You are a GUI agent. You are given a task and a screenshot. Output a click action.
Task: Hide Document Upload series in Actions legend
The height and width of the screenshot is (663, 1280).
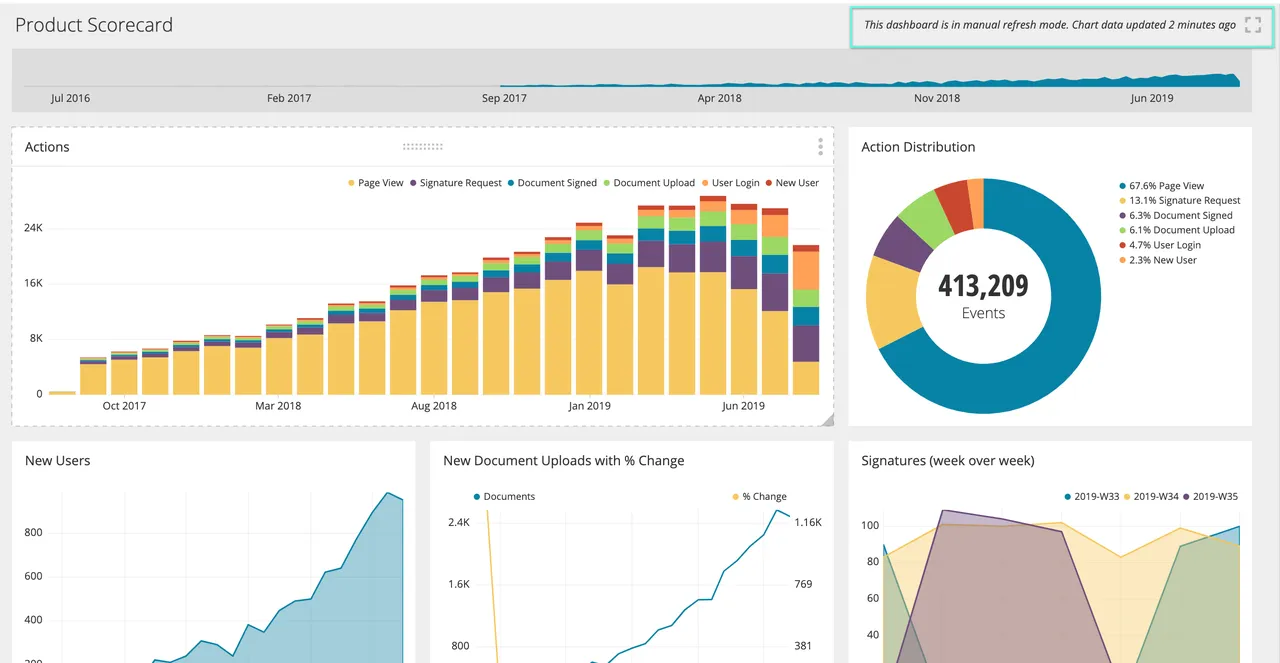[648, 183]
